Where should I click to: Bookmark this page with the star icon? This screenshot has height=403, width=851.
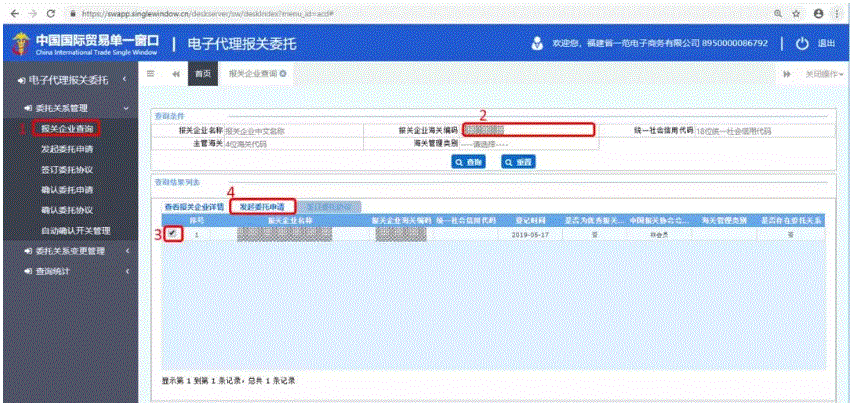(799, 12)
